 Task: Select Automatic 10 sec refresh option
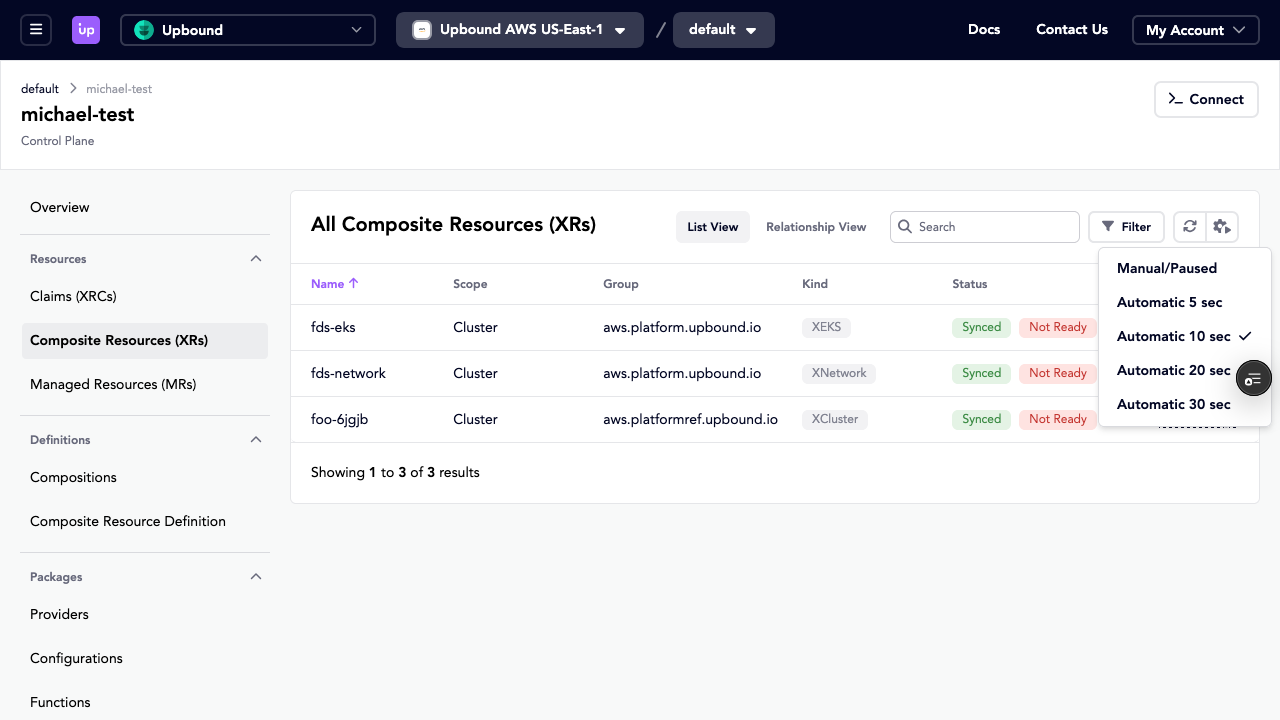pos(1174,337)
